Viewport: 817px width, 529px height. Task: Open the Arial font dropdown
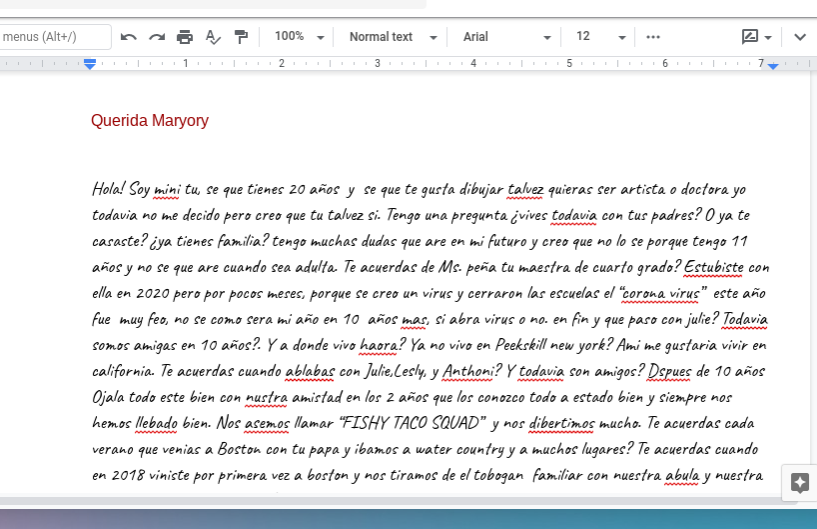(x=506, y=37)
